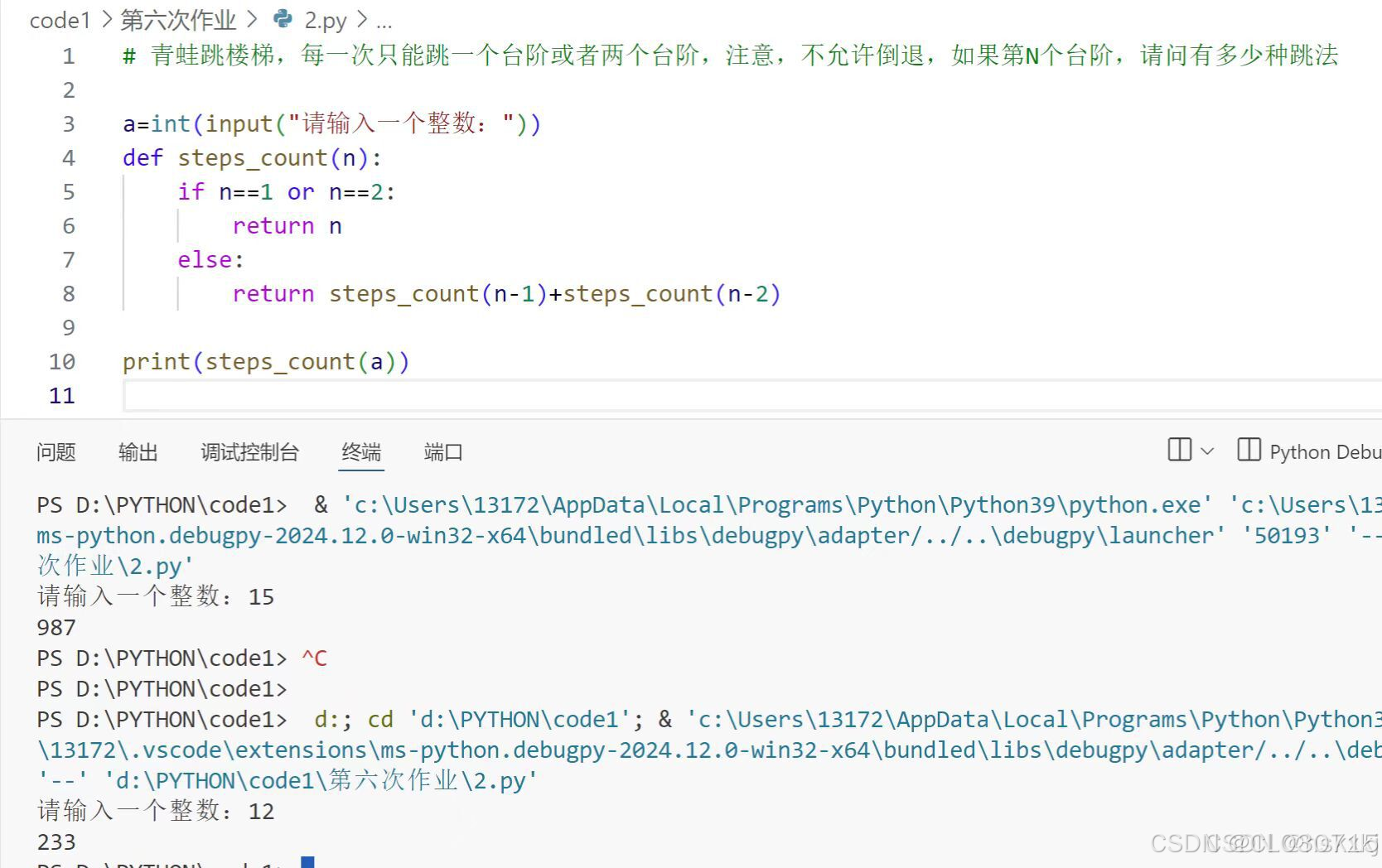Viewport: 1382px width, 868px height.
Task: Click the recursive return statement on line 8
Action: point(506,294)
